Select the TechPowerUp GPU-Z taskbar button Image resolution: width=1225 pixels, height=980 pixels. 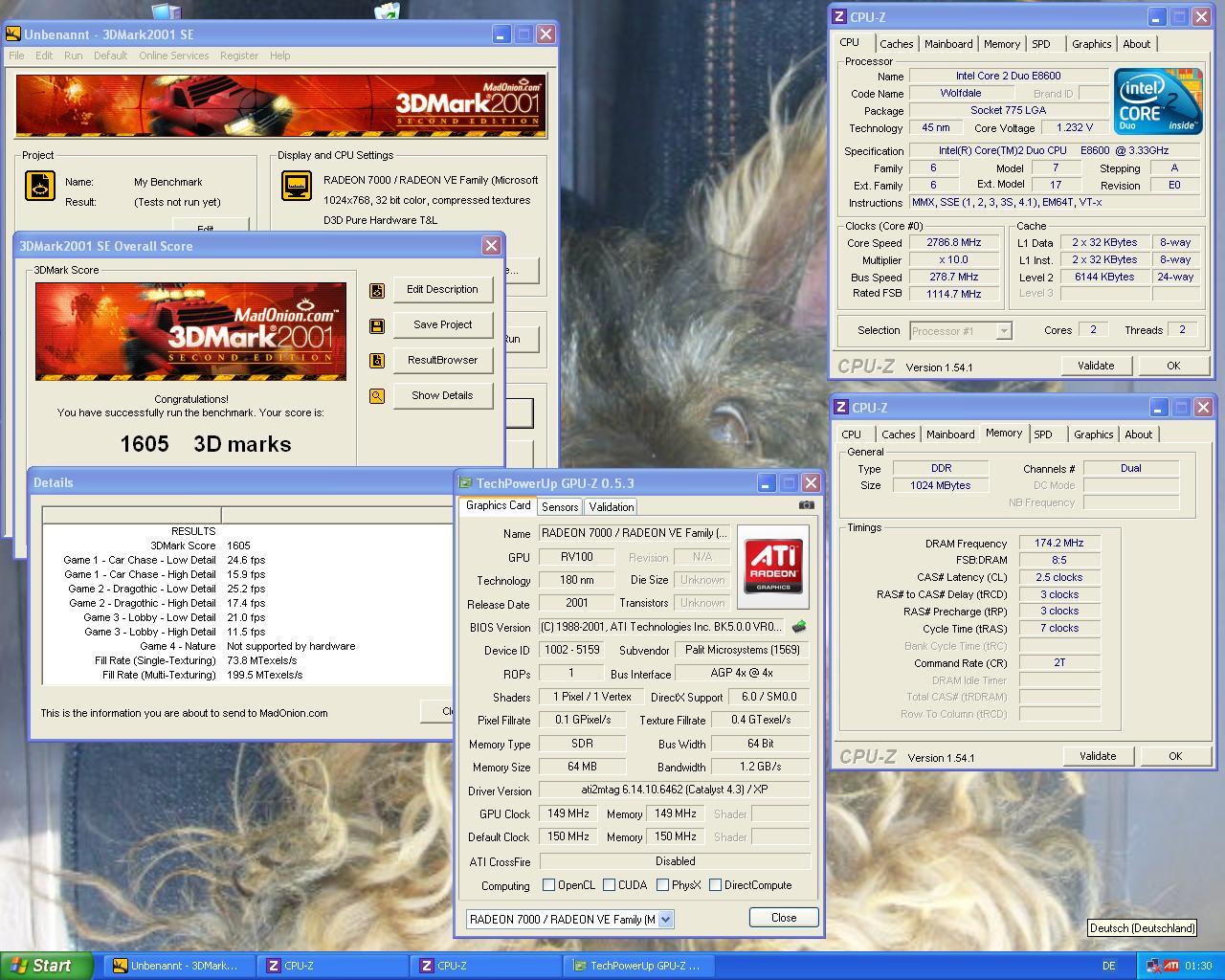tap(639, 966)
